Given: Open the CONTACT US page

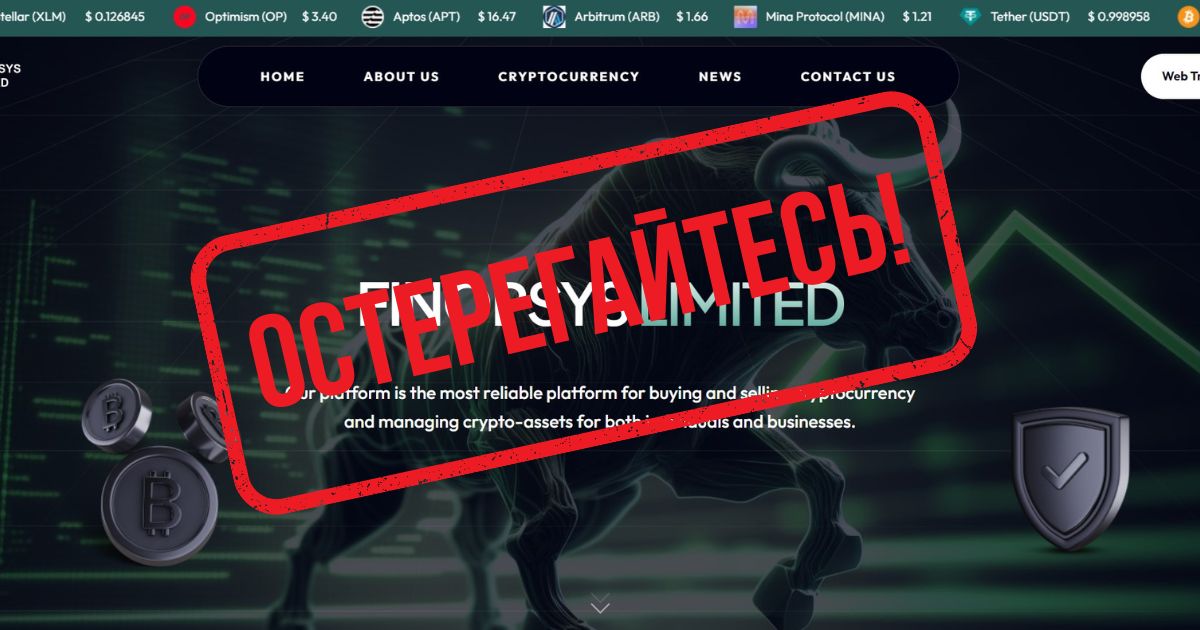Looking at the screenshot, I should [x=848, y=76].
